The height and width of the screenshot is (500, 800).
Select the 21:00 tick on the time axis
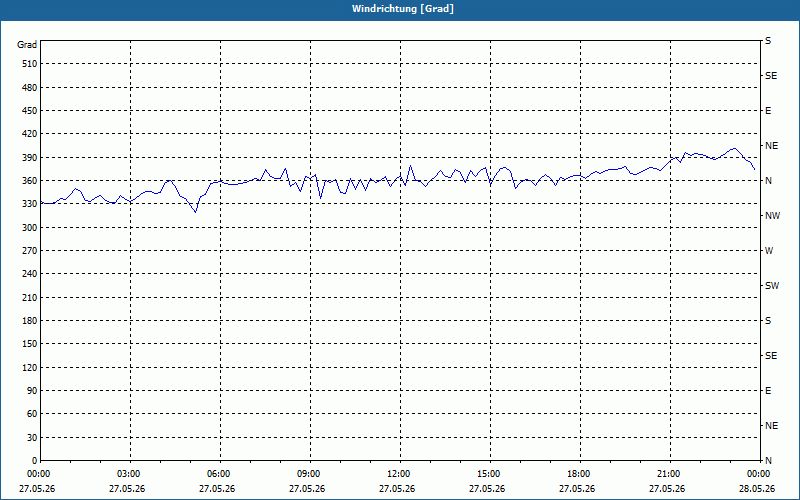(x=670, y=474)
